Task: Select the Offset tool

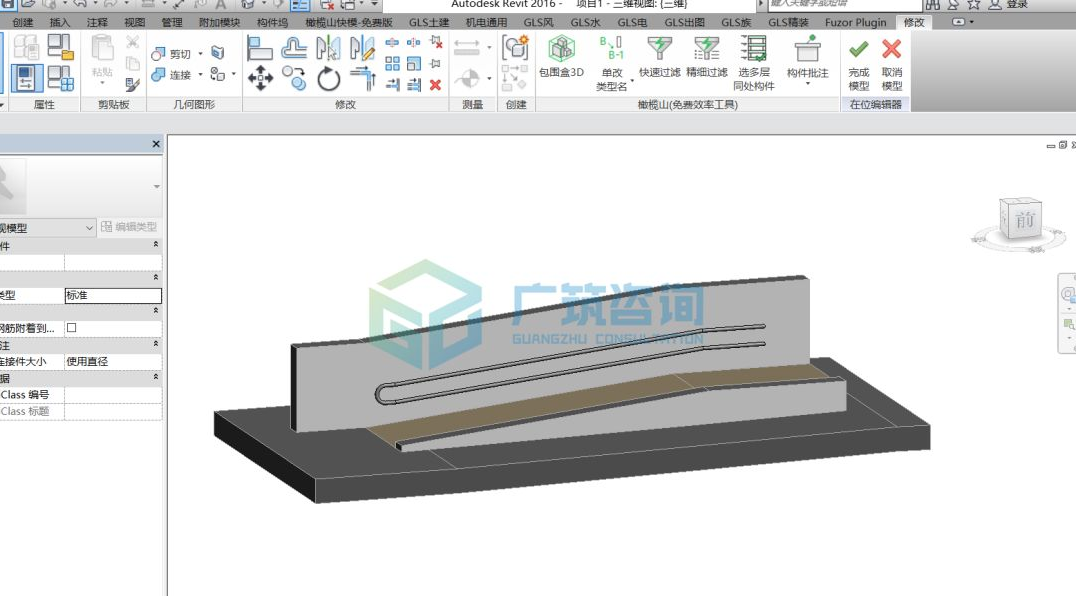Action: click(294, 49)
